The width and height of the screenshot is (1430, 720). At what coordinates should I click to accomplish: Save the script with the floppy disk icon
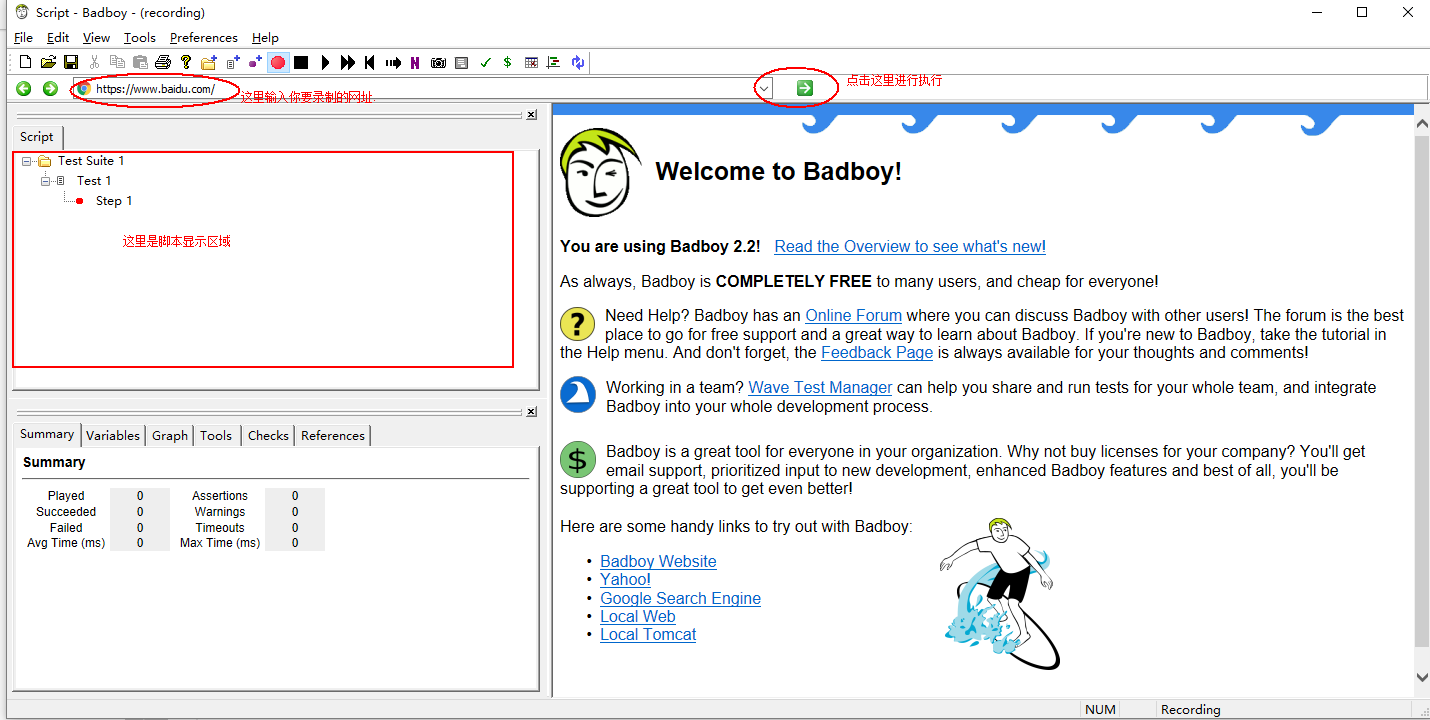click(71, 62)
